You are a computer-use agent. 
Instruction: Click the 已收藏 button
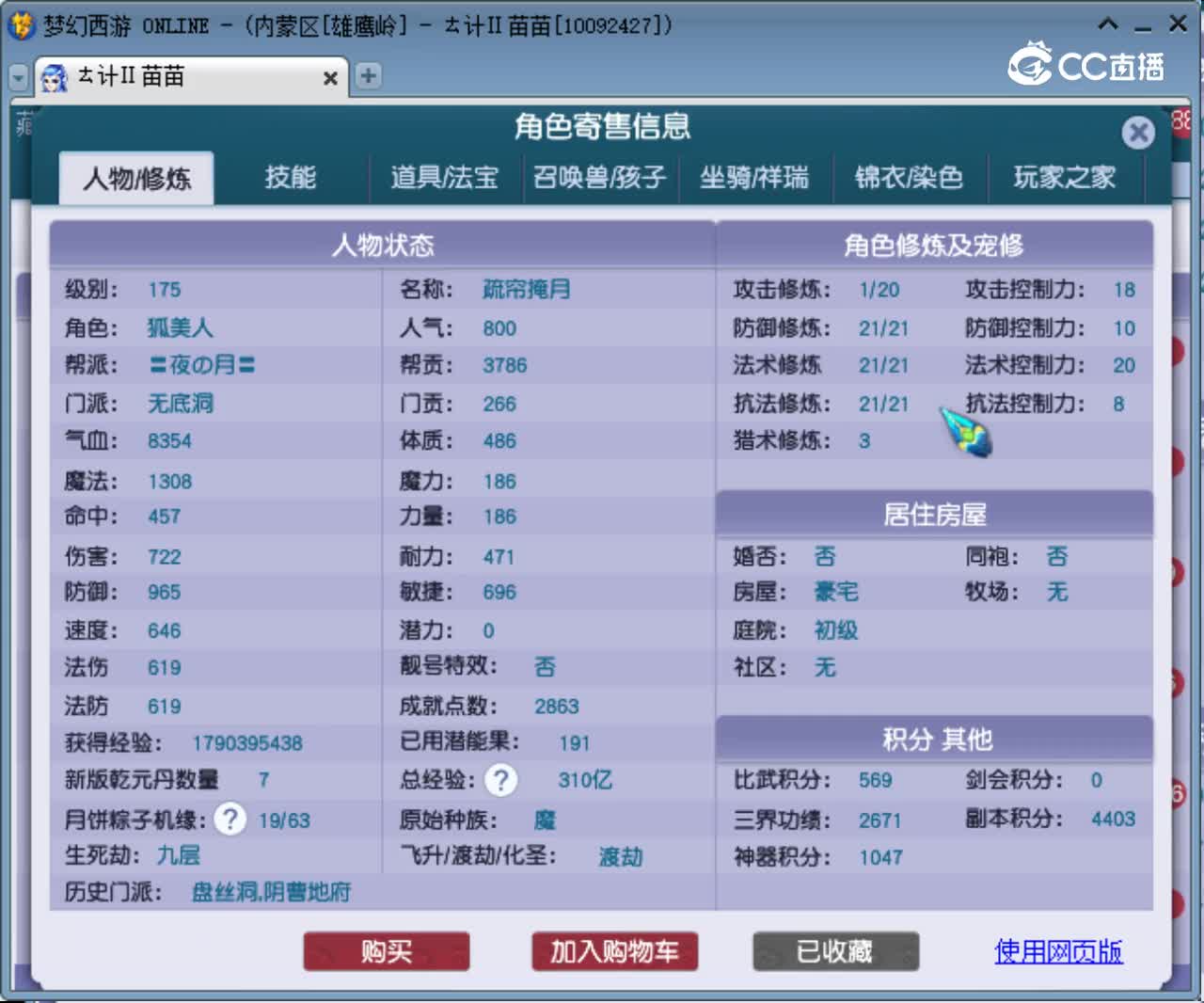click(835, 951)
